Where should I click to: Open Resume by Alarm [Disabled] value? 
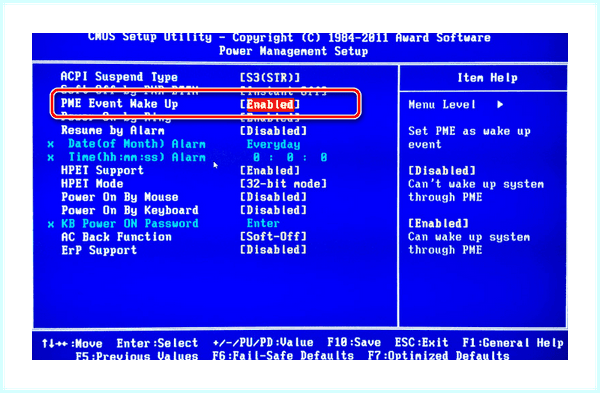pyautogui.click(x=273, y=131)
